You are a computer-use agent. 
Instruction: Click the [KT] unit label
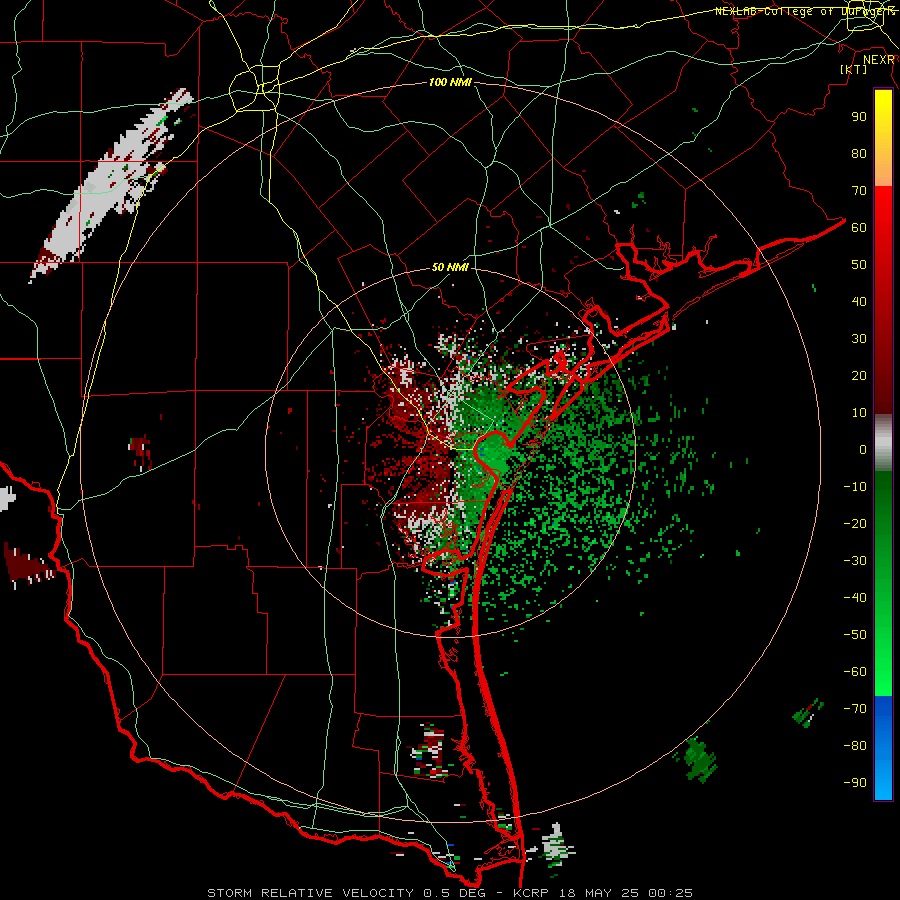[853, 69]
